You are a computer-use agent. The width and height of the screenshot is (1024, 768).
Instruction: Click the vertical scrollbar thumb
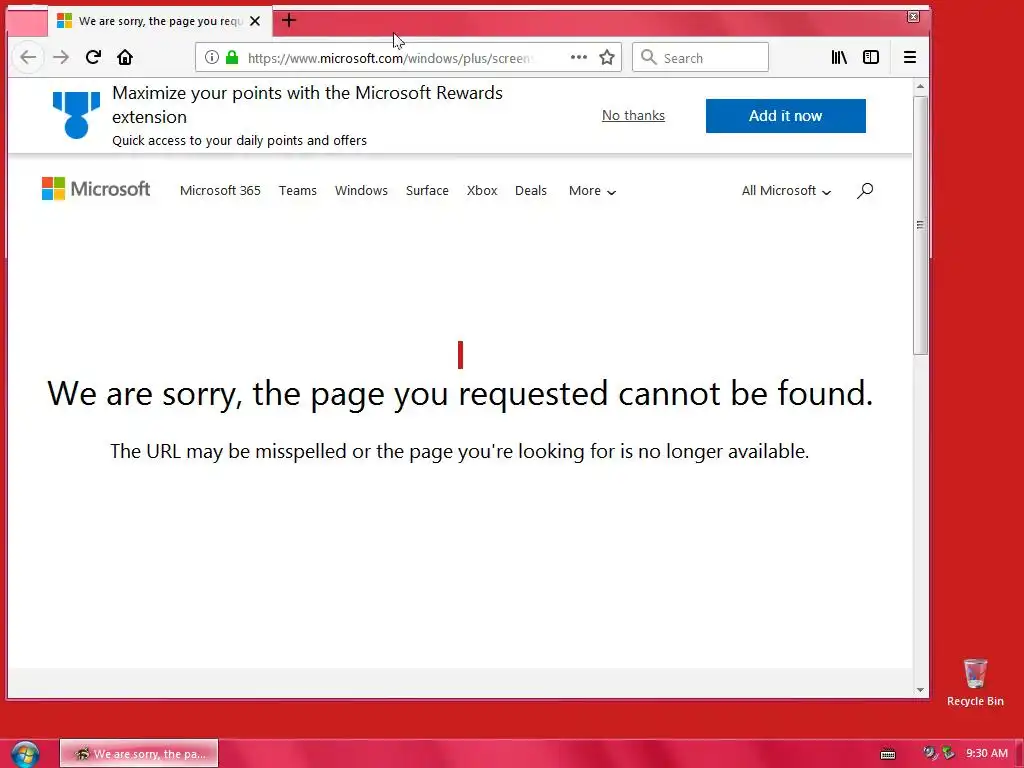(920, 225)
